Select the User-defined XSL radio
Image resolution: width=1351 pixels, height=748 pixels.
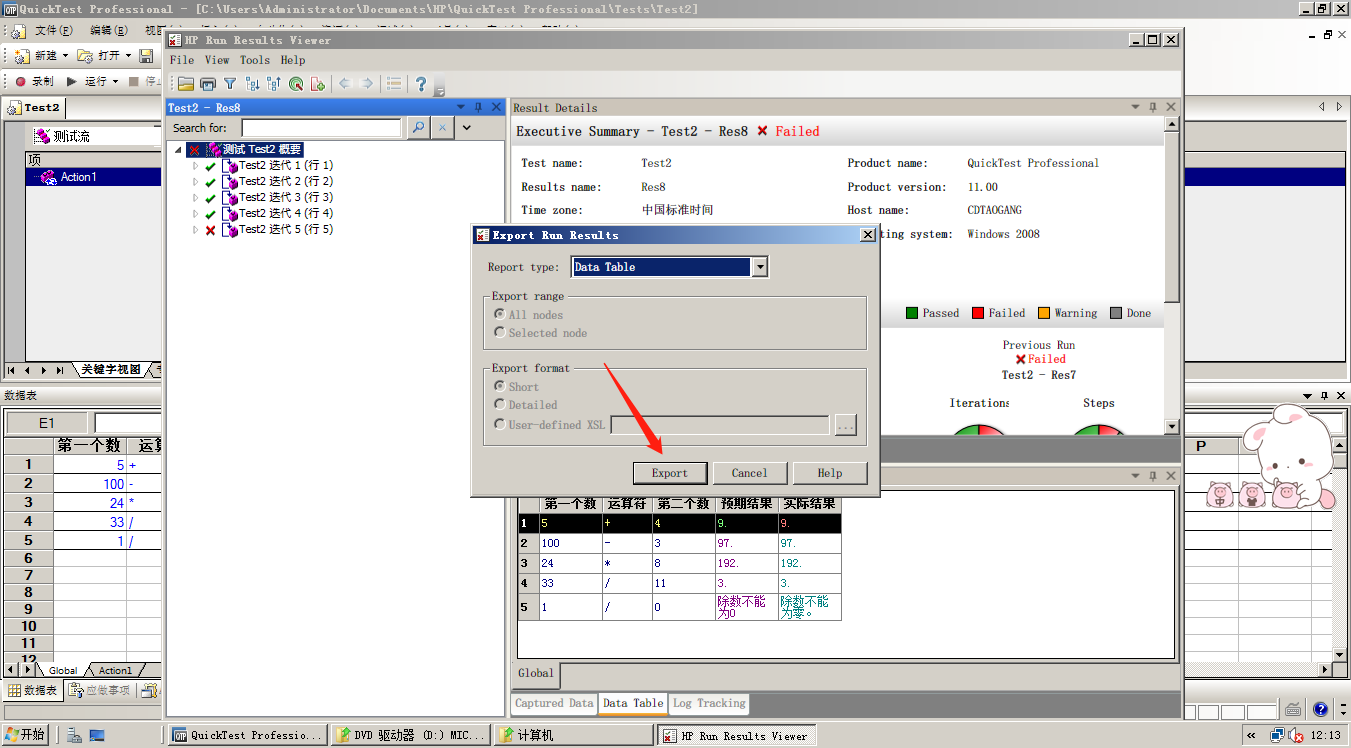coord(500,424)
